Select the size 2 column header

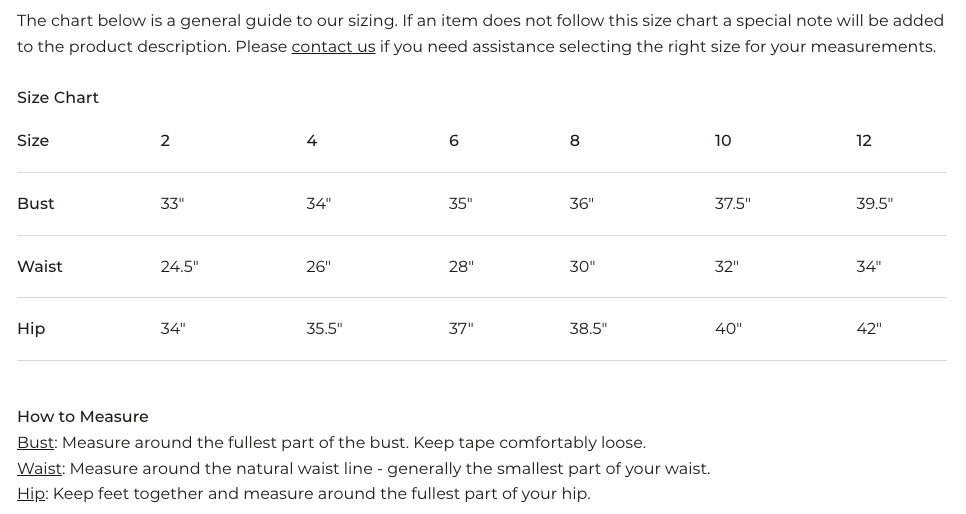(165, 141)
